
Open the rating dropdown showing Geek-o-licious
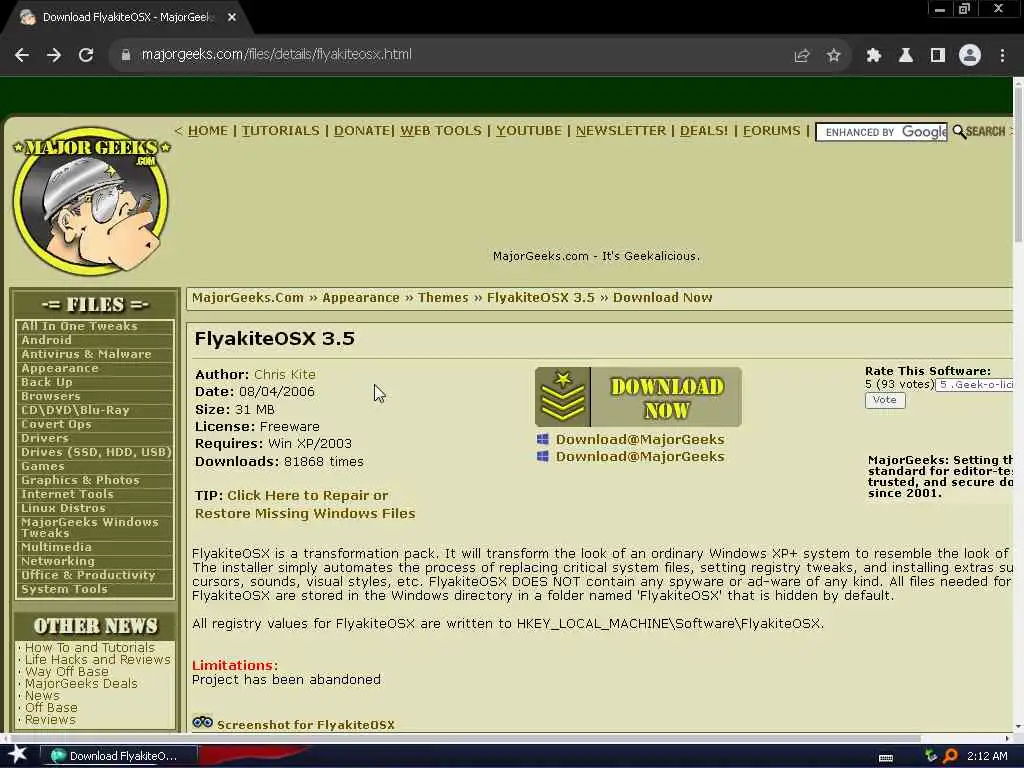click(x=974, y=385)
